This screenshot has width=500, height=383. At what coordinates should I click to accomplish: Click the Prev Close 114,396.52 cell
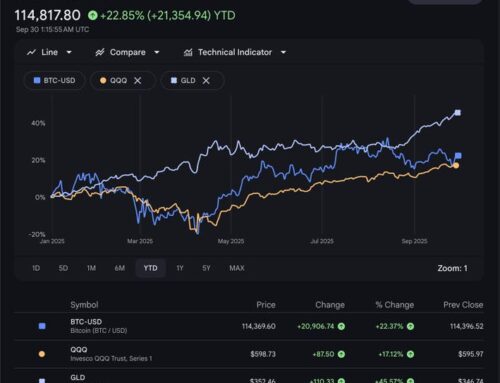[x=467, y=326]
